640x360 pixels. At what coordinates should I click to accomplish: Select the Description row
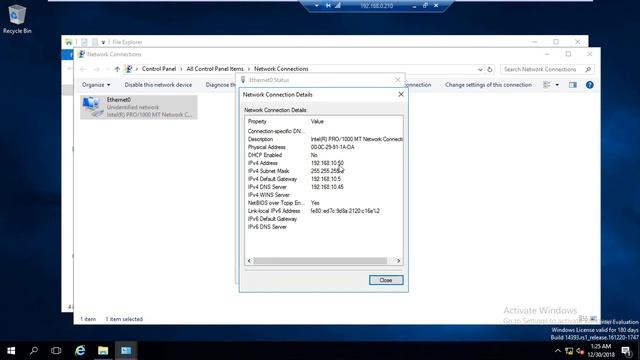click(324, 139)
